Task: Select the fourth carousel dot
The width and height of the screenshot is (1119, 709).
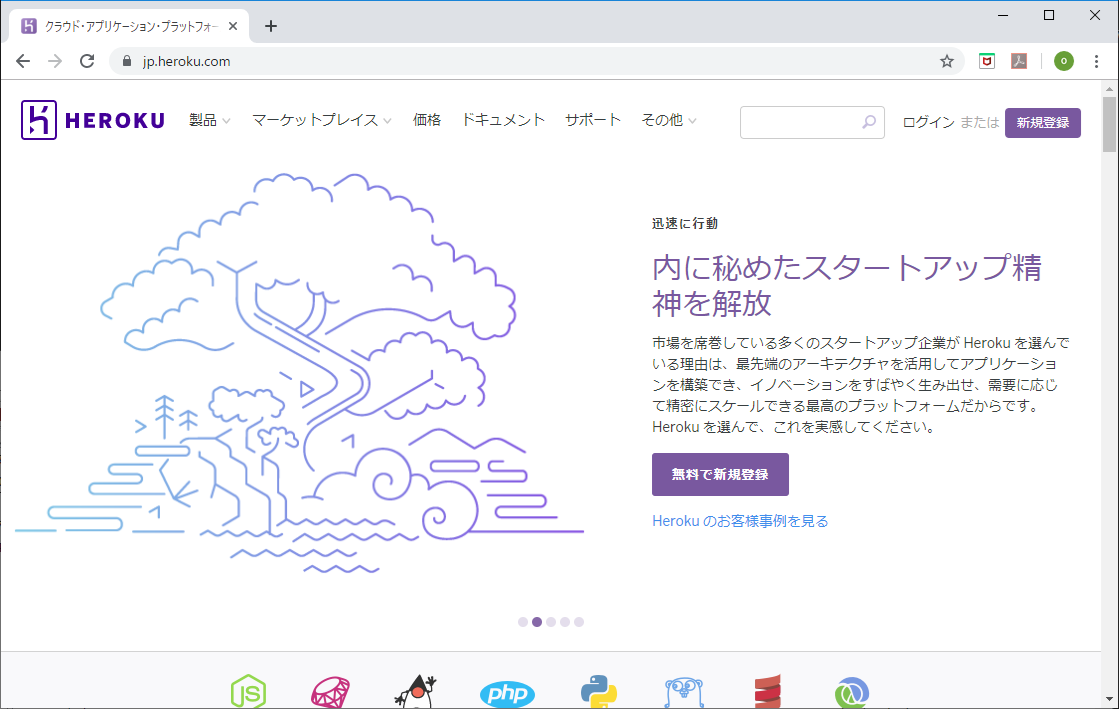Action: [564, 622]
